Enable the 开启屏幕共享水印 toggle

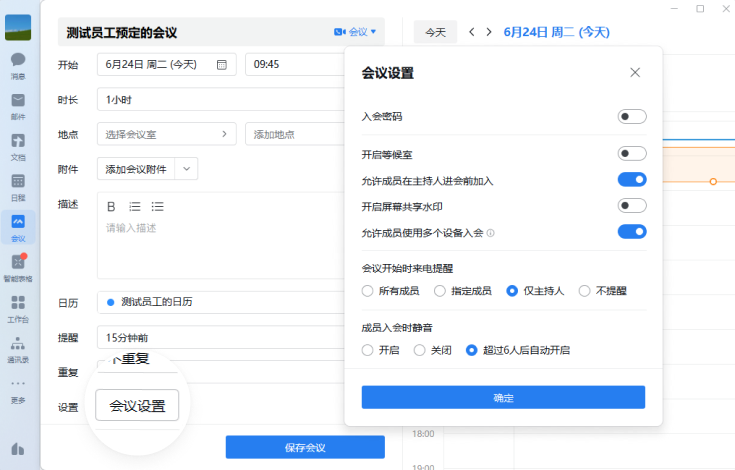pos(632,206)
